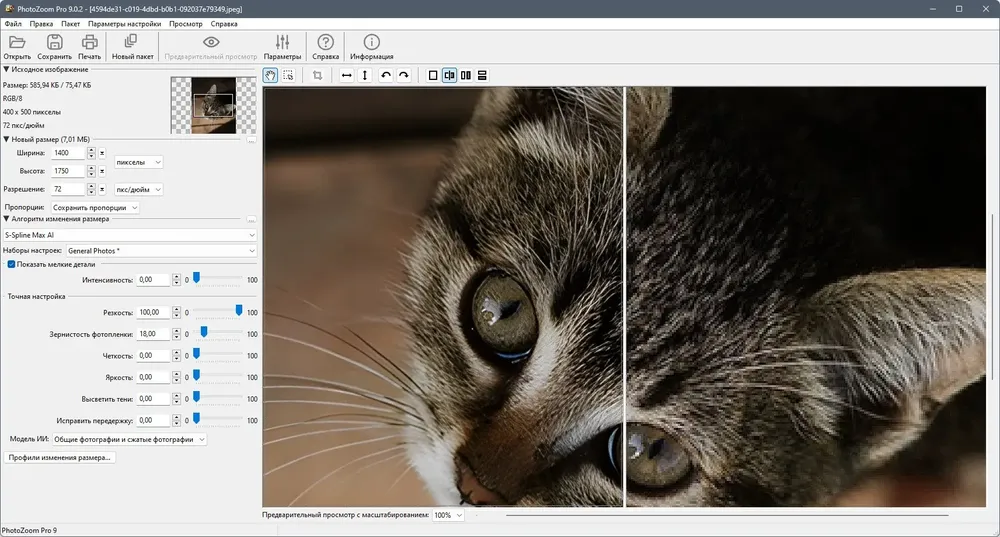
Task: Toggle the Показать мелкие детали checkbox
Action: pyautogui.click(x=12, y=264)
